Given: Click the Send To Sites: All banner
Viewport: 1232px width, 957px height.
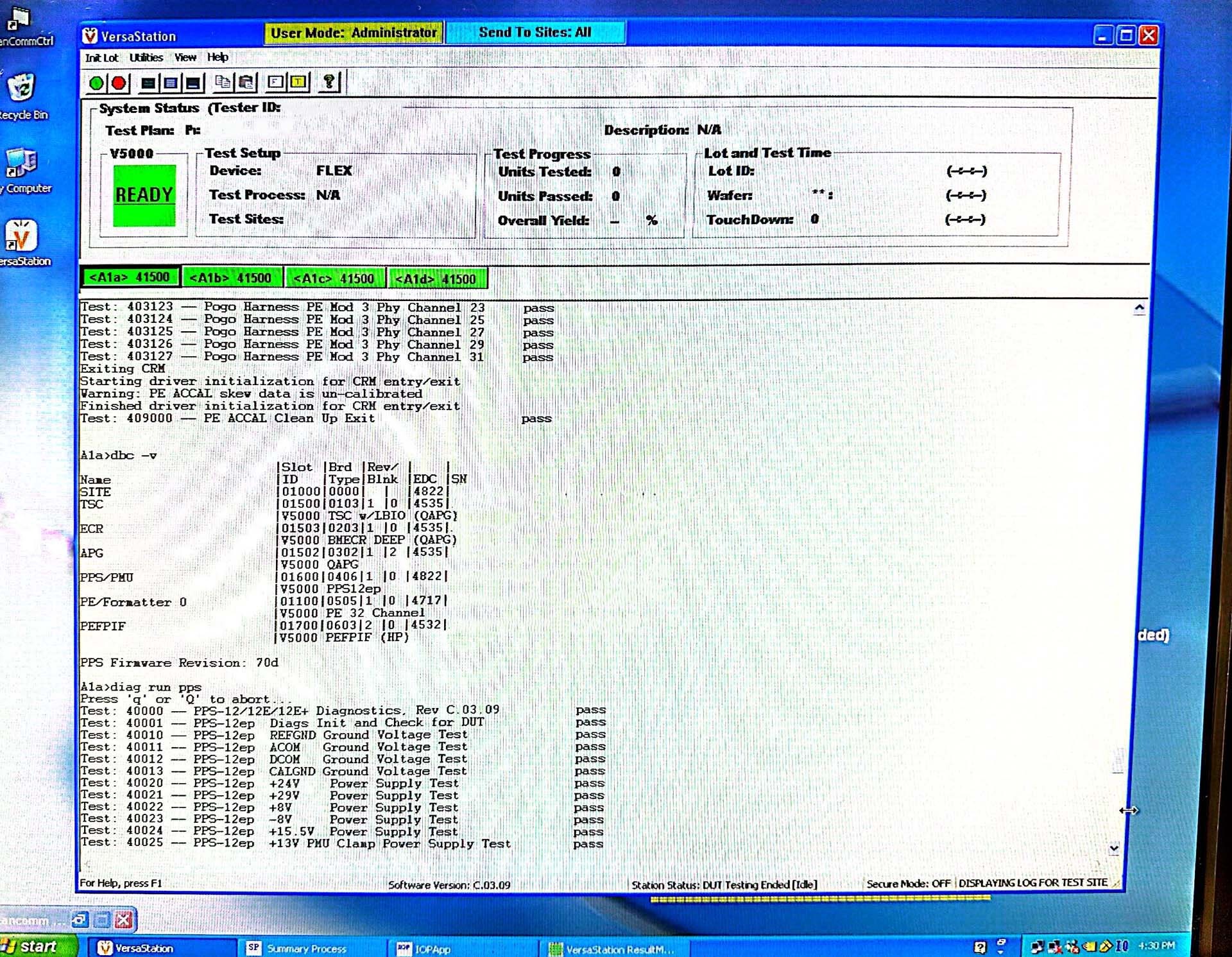Looking at the screenshot, I should 535,32.
